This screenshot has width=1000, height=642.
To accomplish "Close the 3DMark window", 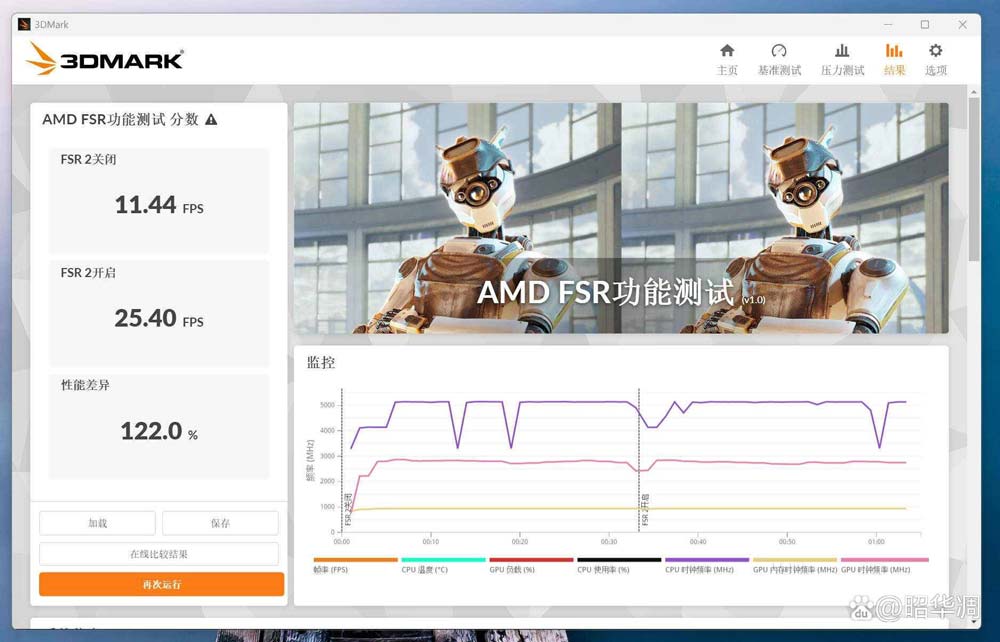I will pyautogui.click(x=962, y=24).
